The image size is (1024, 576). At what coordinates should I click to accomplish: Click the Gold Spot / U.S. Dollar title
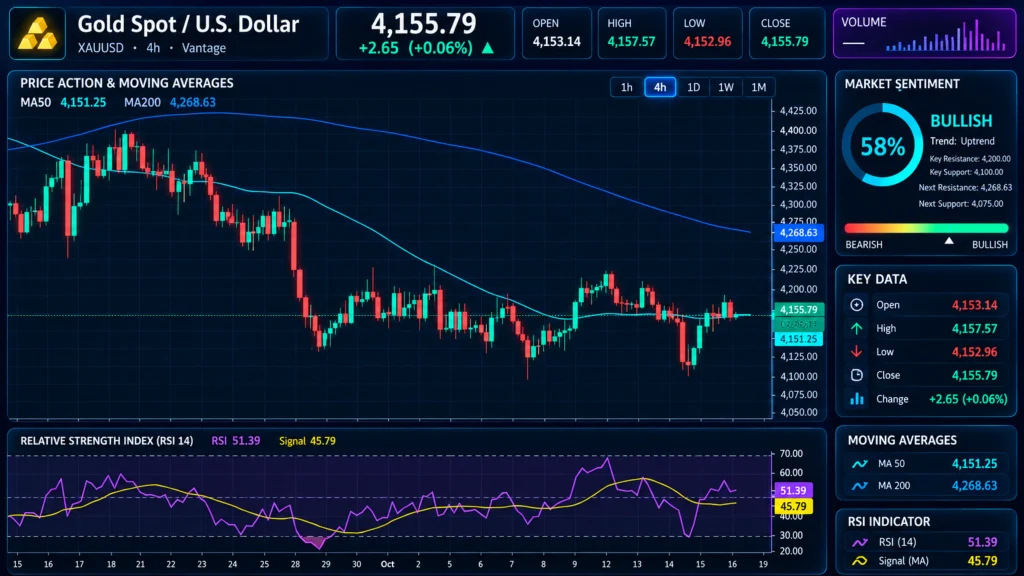pos(188,24)
